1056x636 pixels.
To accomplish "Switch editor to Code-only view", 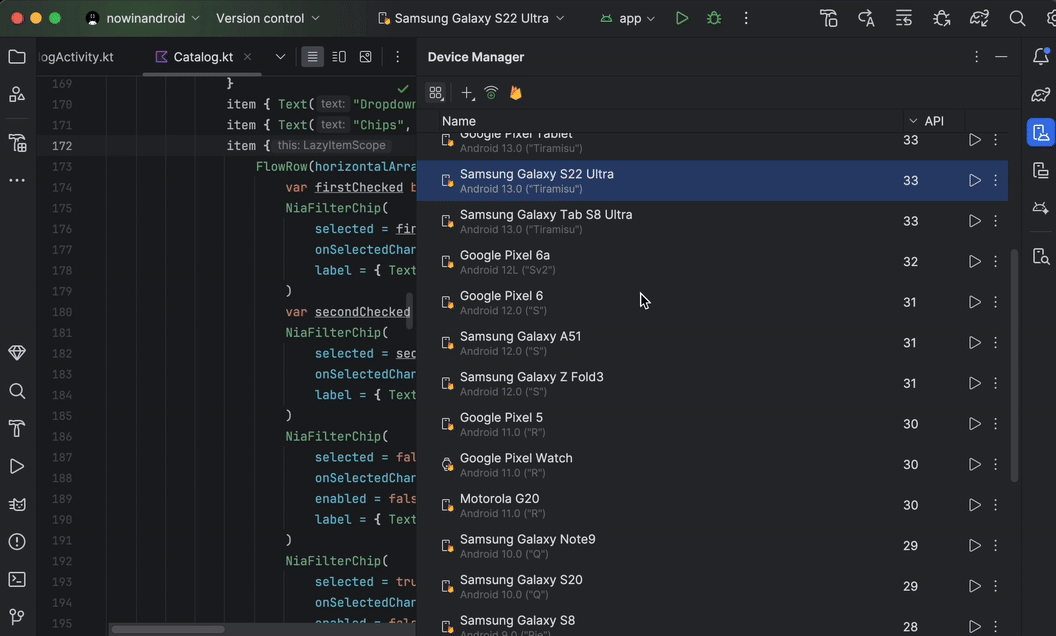I will (x=312, y=56).
